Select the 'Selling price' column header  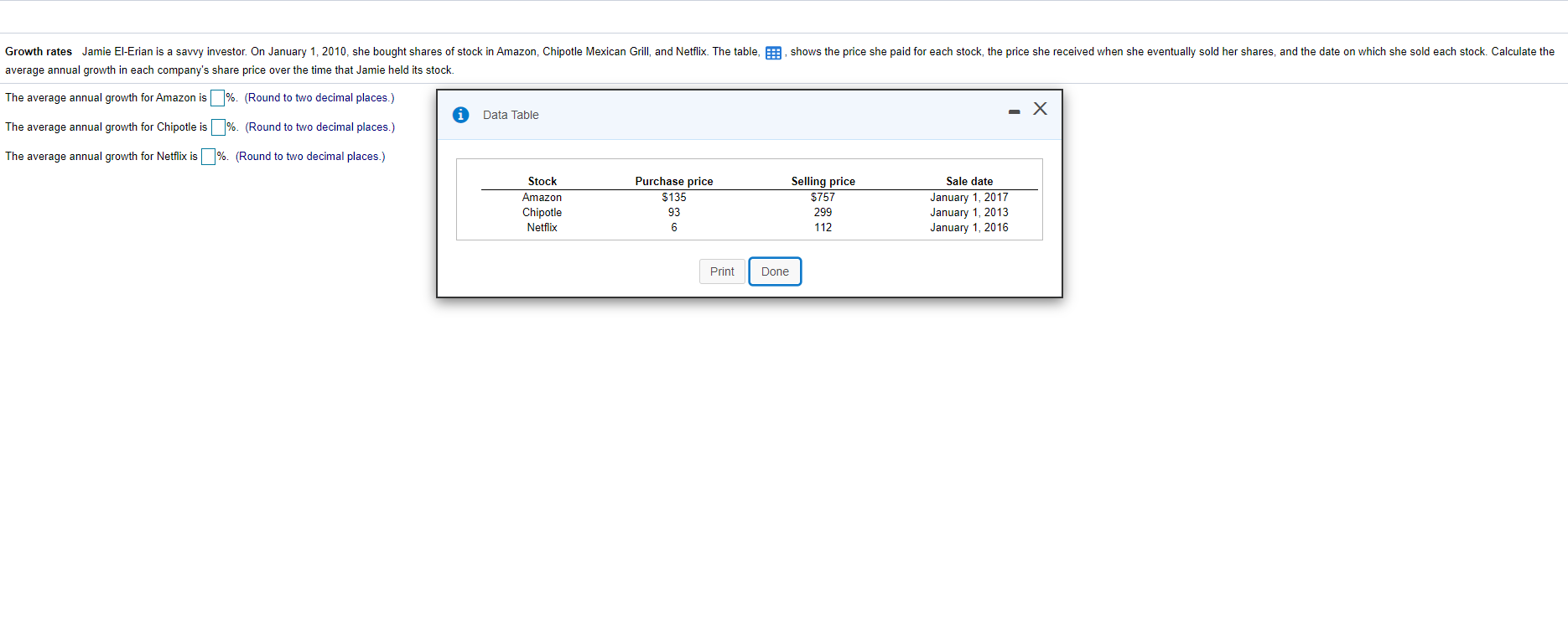pyautogui.click(x=823, y=181)
